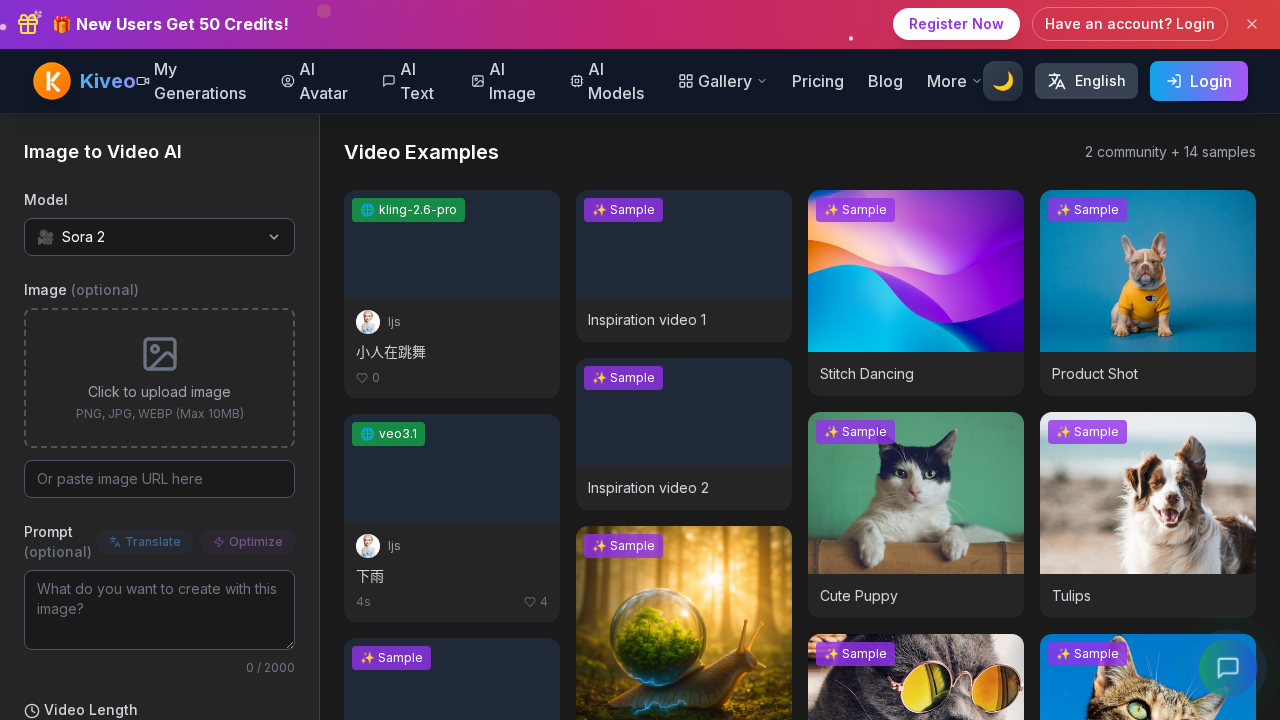Open the Model dropdown showing Sora 2
The height and width of the screenshot is (720, 1280).
159,237
